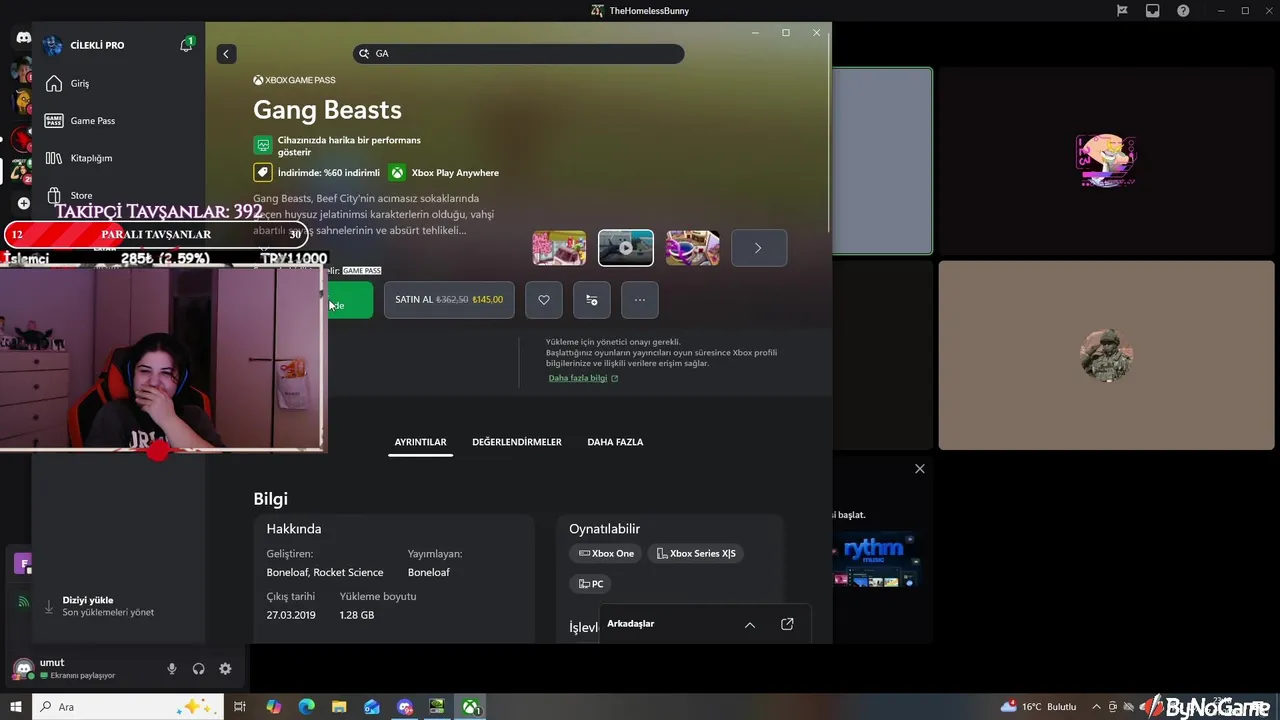The width and height of the screenshot is (1280, 720).
Task: Select the third Gang Beasts screenshot thumbnail
Action: 693,248
